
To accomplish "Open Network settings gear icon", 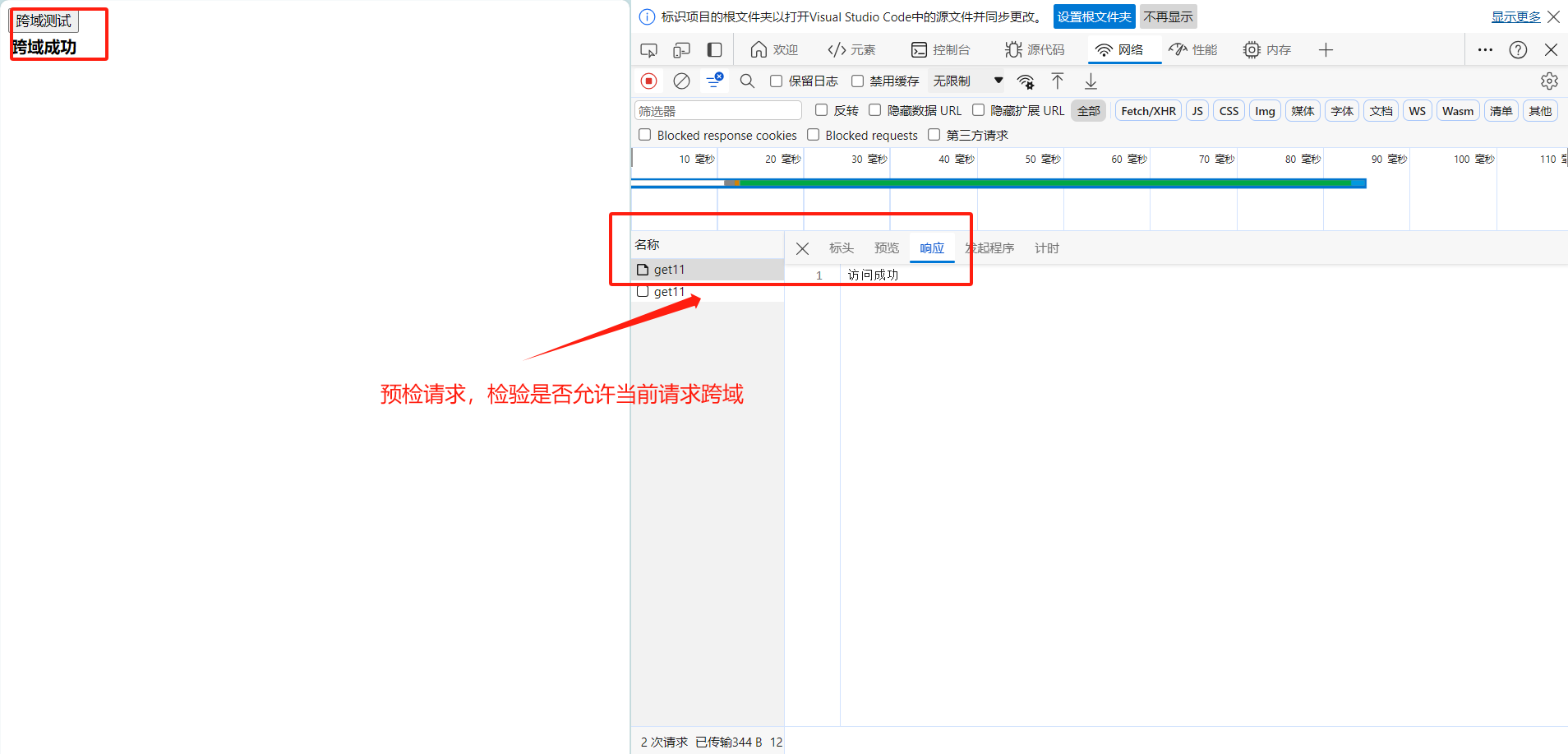I will pos(1549,81).
